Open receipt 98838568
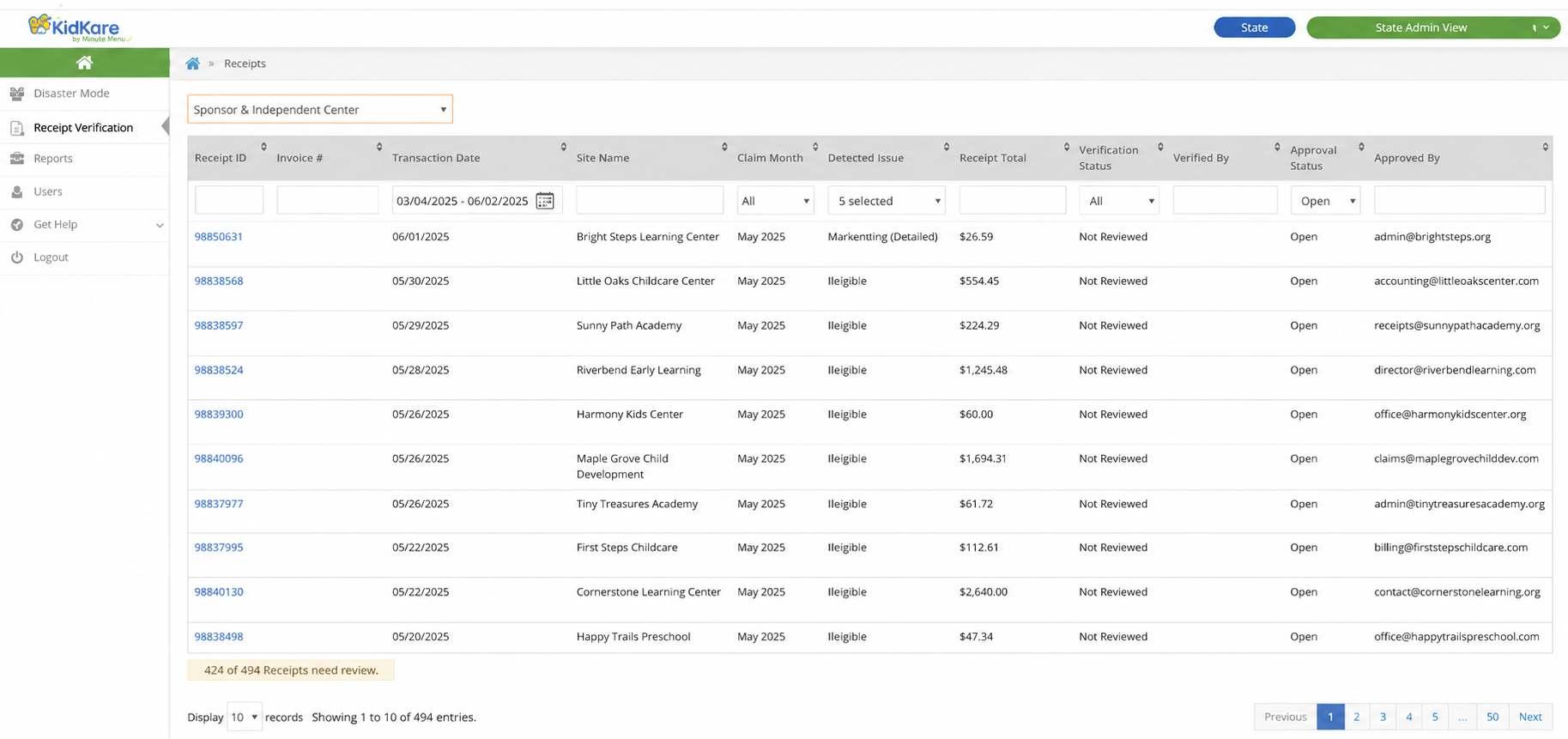Viewport: 1568px width, 739px height. point(219,282)
